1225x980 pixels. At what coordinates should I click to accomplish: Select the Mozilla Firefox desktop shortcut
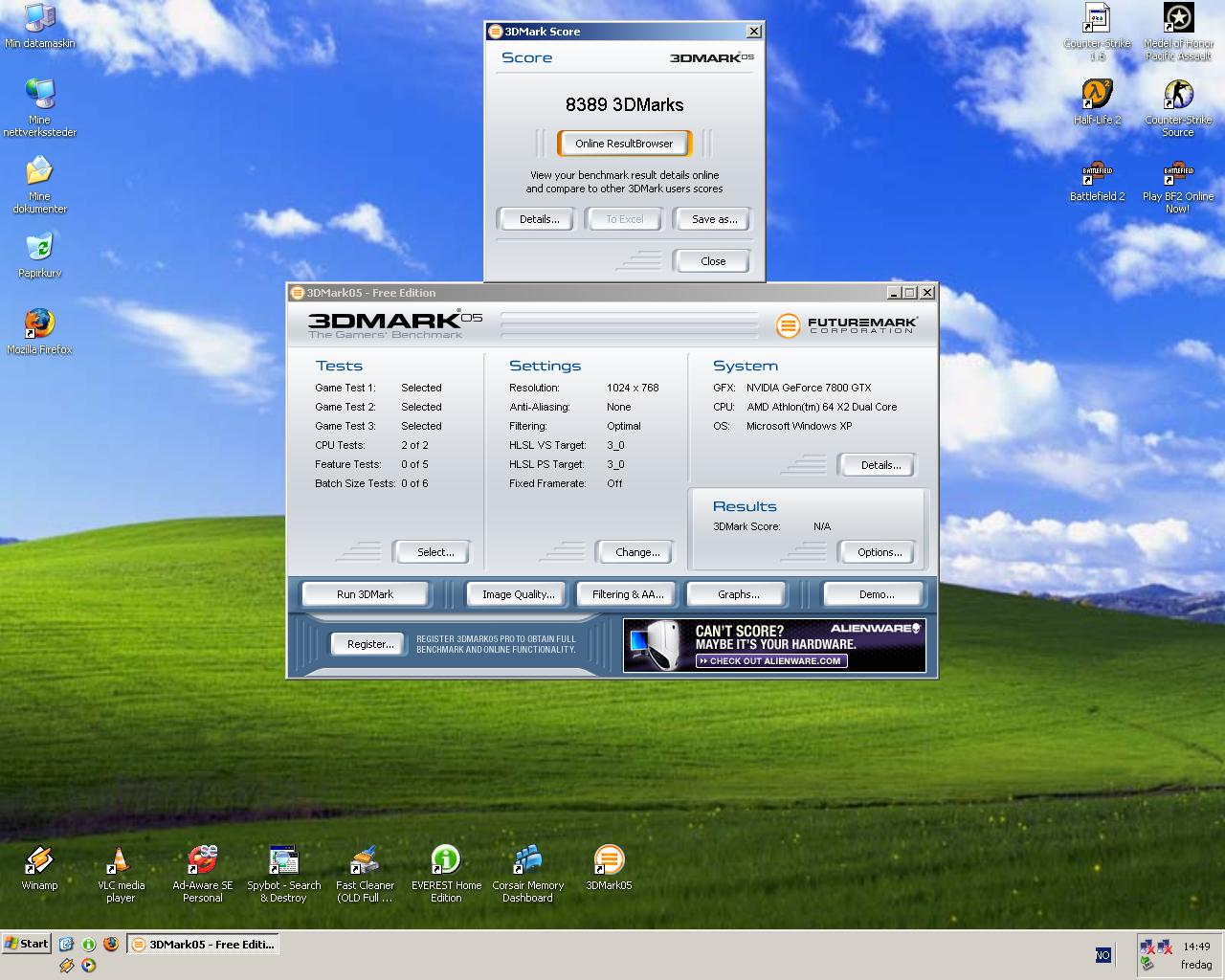[39, 331]
